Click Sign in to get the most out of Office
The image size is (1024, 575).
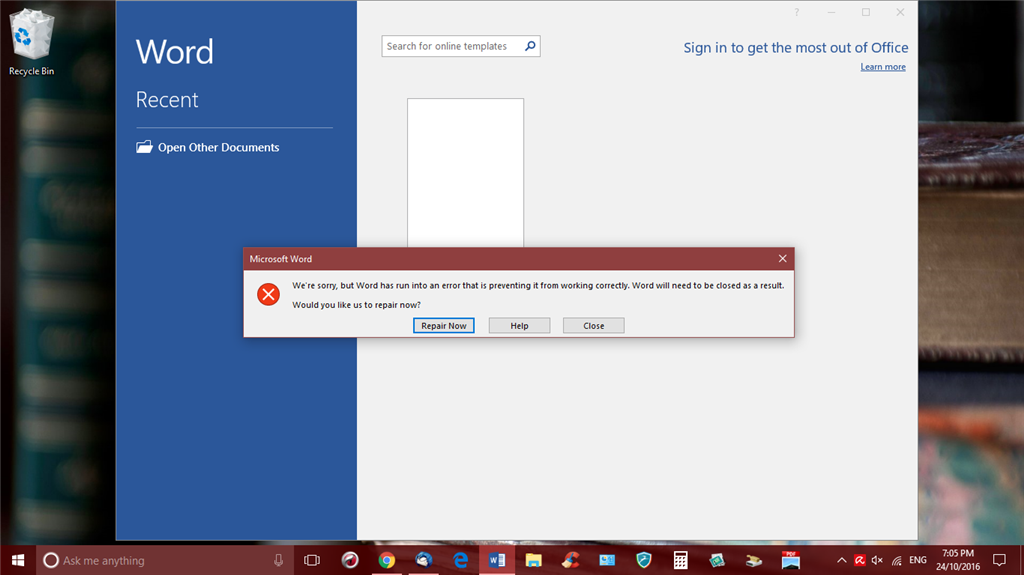click(795, 48)
